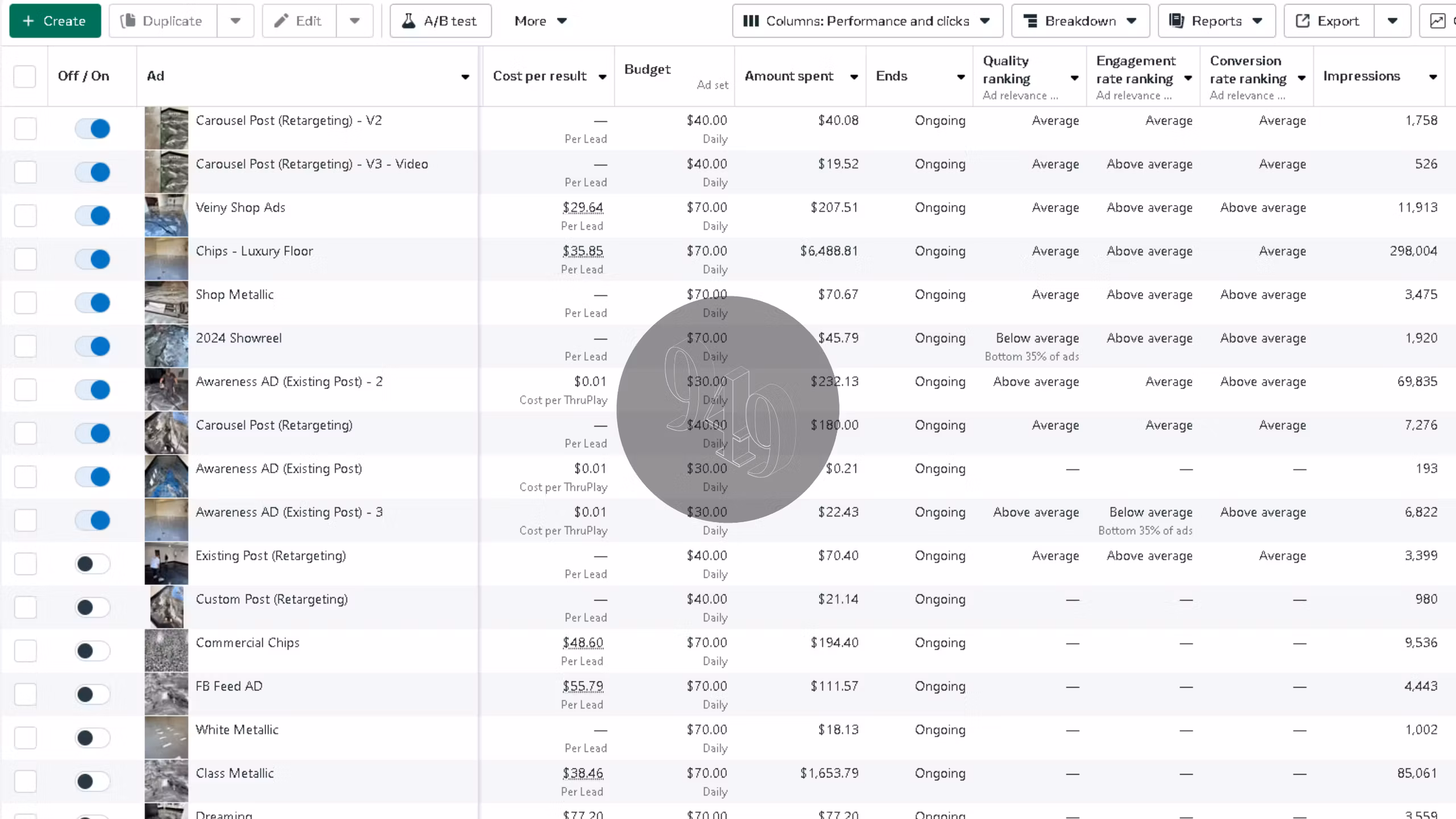Click the Duplicate copy icon
The image size is (1456, 819).
point(128,21)
